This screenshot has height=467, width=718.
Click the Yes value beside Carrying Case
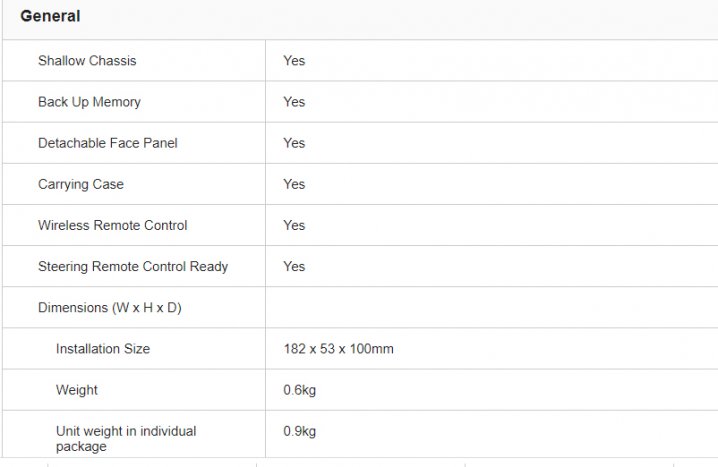coord(294,184)
